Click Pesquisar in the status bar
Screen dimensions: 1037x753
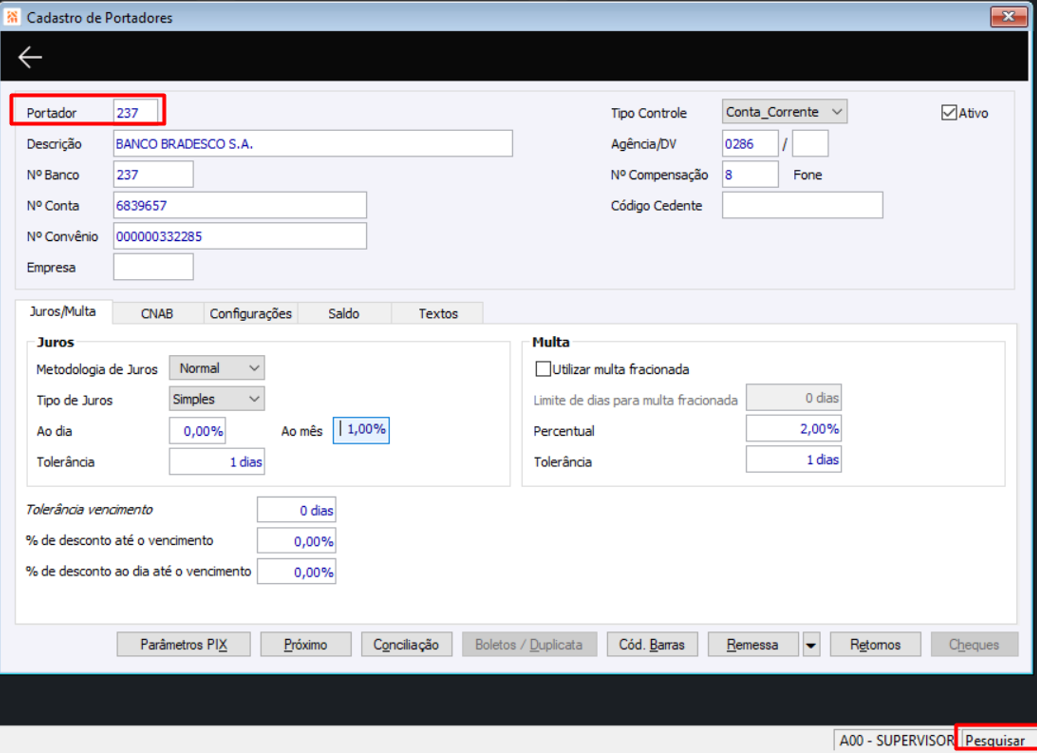click(995, 740)
